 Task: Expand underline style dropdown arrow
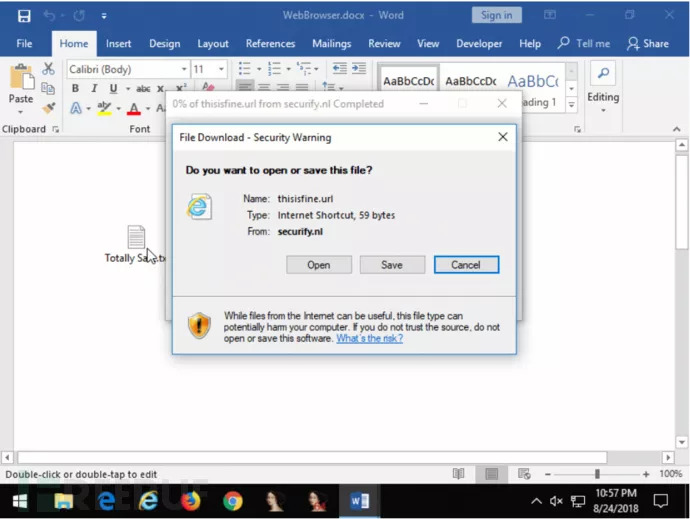[128, 88]
